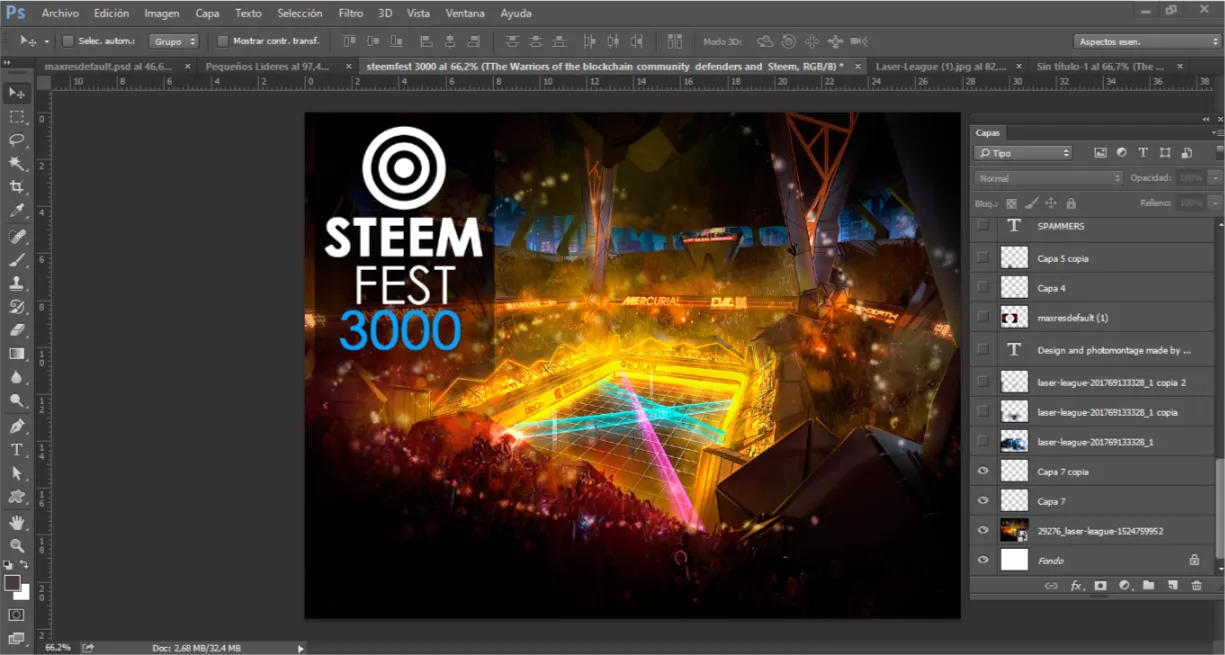Open the Edición menu
The height and width of the screenshot is (655, 1225).
point(111,13)
